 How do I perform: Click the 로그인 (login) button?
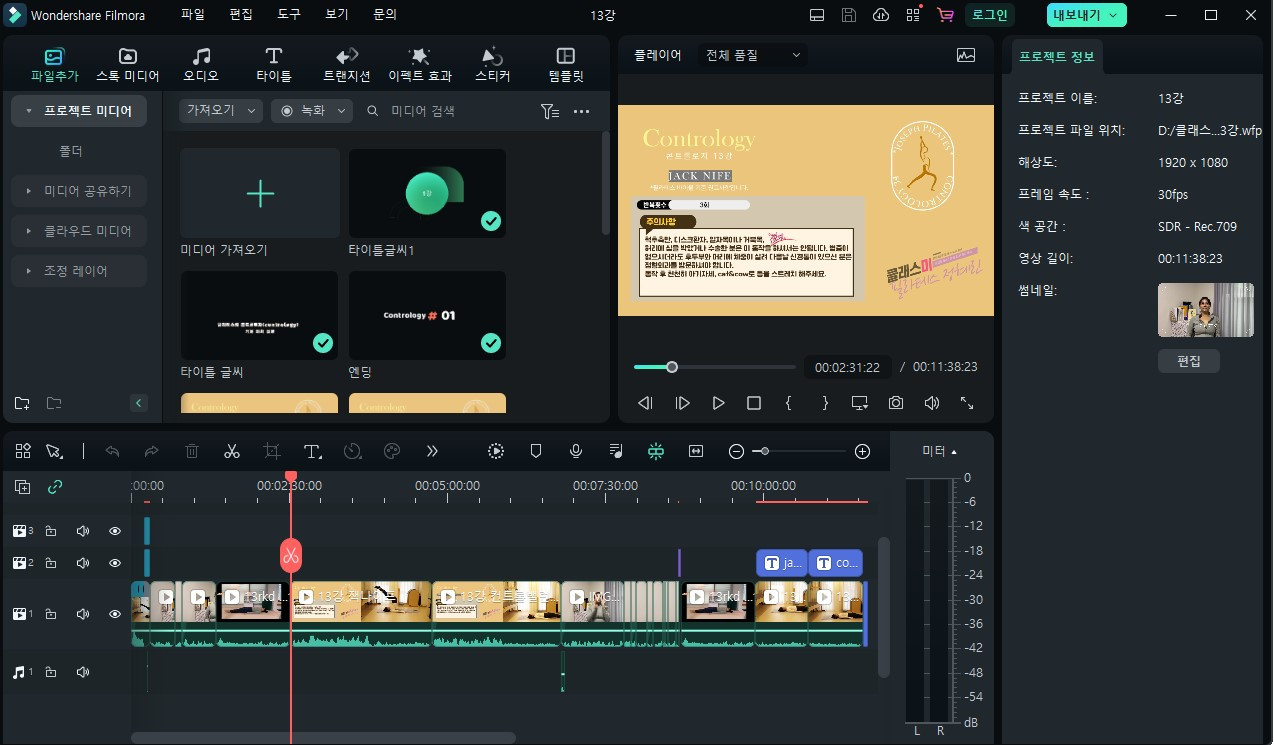click(x=990, y=15)
